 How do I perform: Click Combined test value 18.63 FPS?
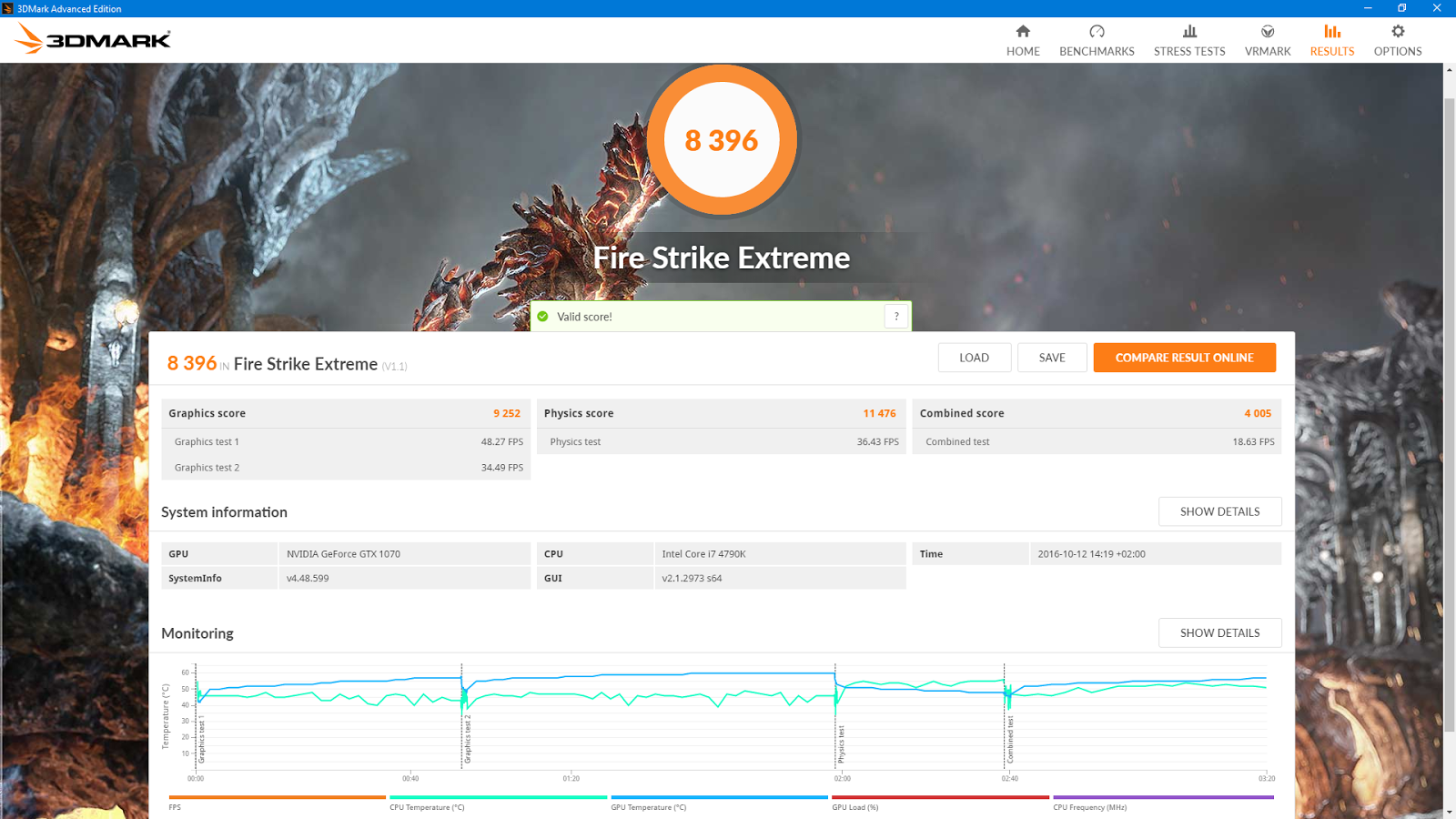(x=1253, y=441)
